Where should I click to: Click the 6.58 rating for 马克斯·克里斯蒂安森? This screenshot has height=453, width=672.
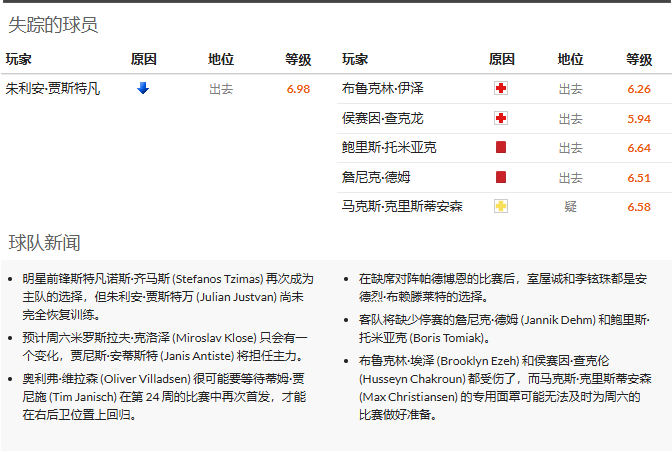point(639,206)
